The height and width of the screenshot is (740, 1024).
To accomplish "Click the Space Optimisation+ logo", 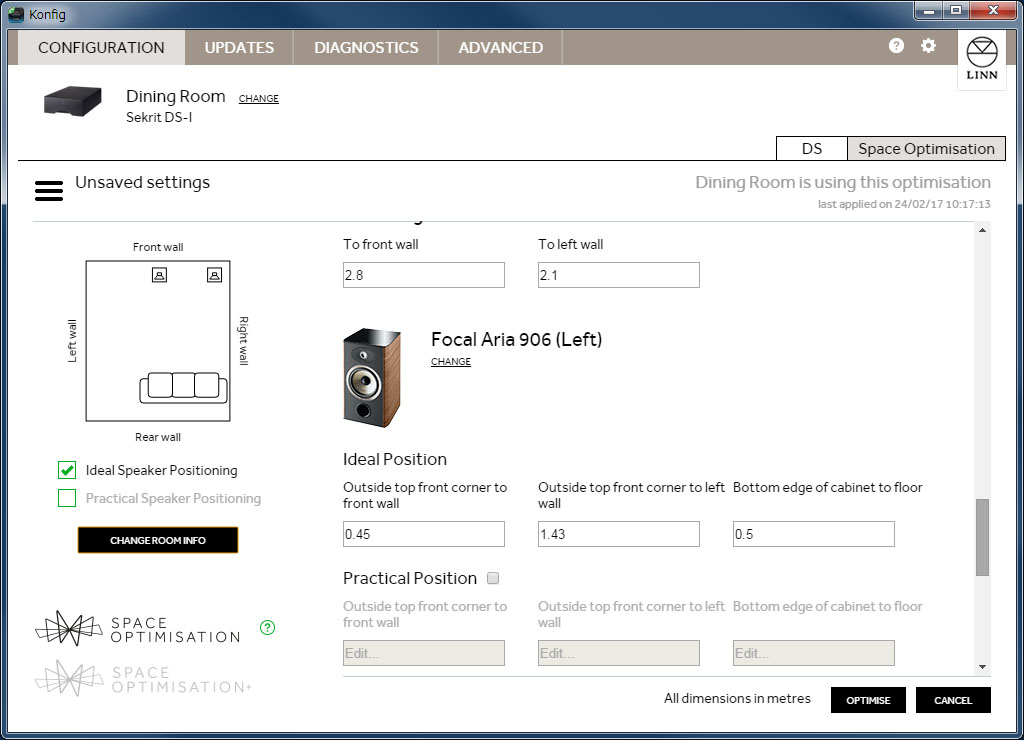I will coord(144,679).
